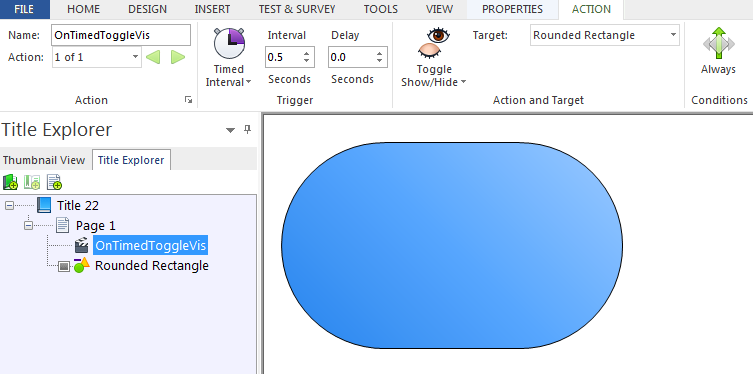Select the OnTimedToggleVis action item

151,245
